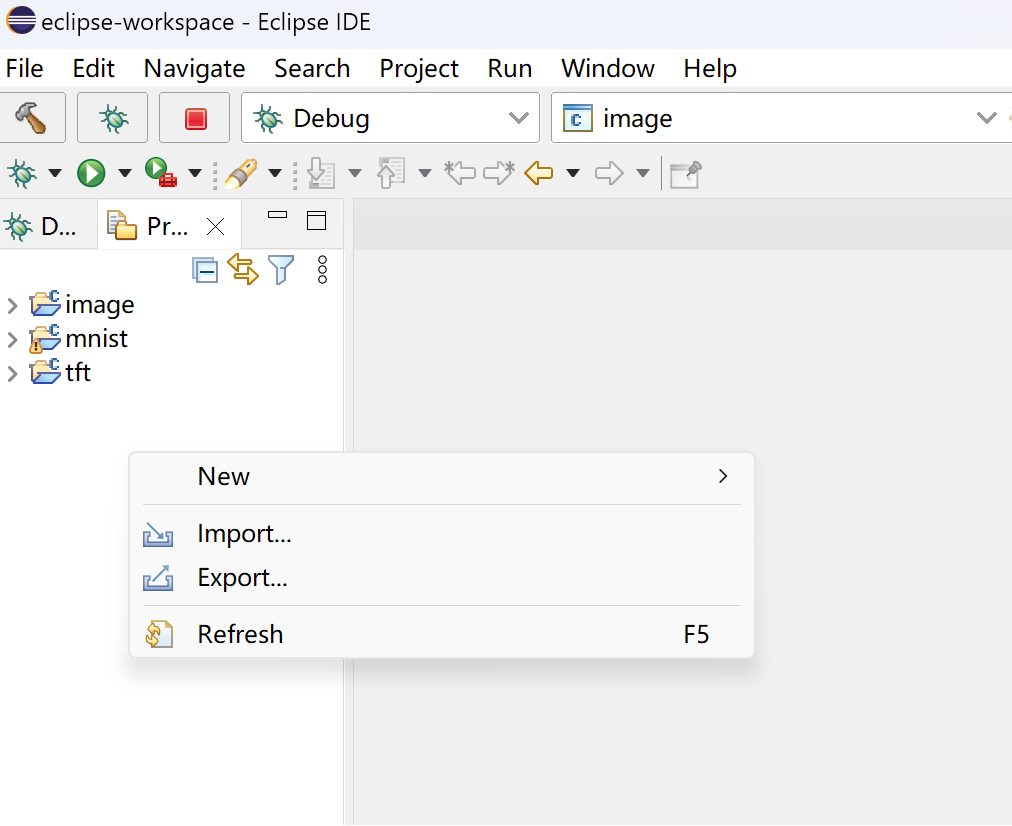Open the New submenu in context menu
Image resolution: width=1012 pixels, height=826 pixels.
coord(441,476)
